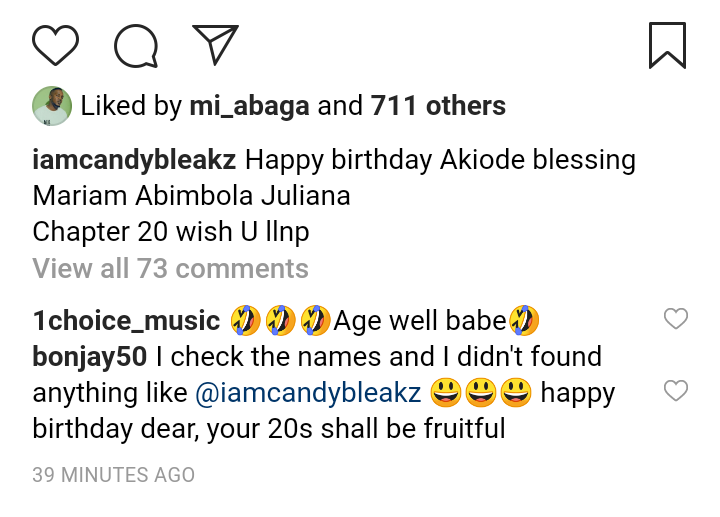View the 711 others who liked
The image size is (720, 517).
click(x=438, y=106)
